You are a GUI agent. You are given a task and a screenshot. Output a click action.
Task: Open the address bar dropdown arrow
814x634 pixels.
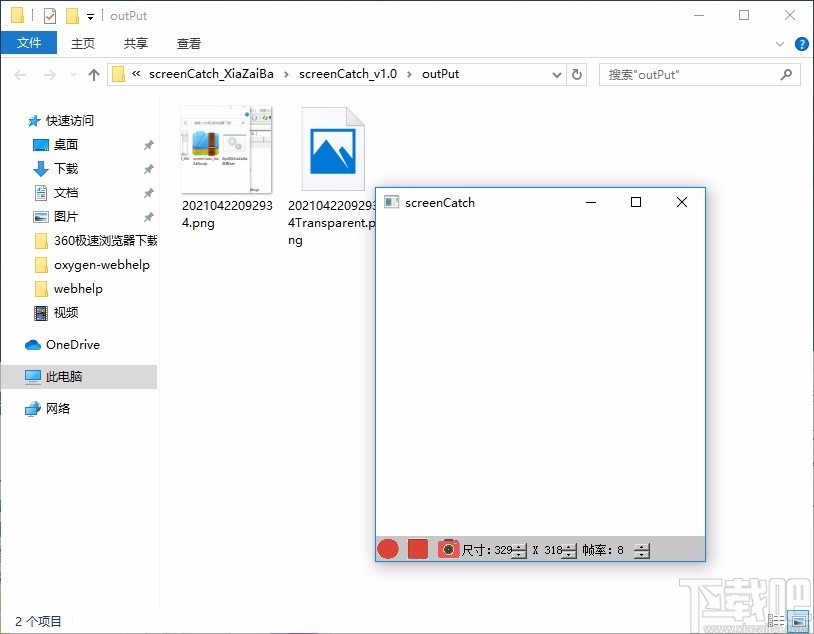coord(557,74)
